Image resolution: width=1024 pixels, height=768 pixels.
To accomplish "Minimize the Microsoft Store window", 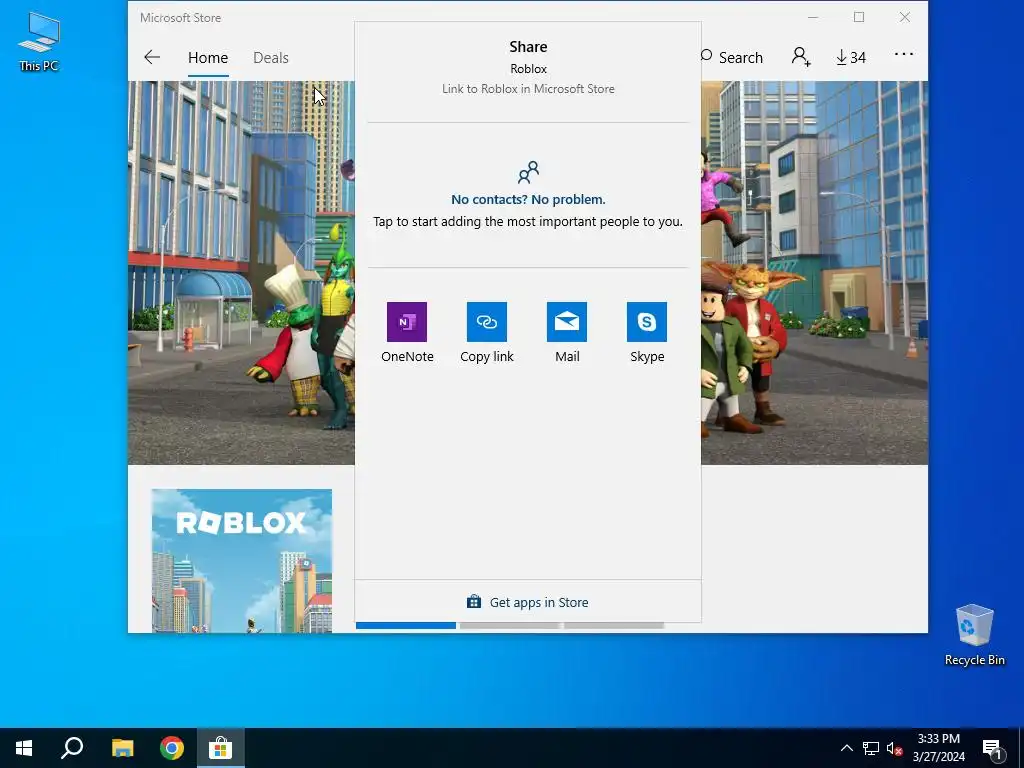I will pos(813,18).
